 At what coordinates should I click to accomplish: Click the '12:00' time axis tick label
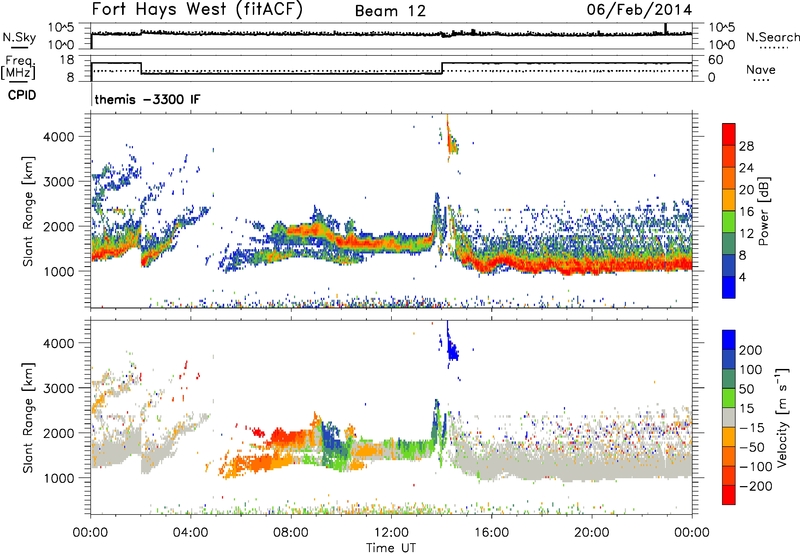click(x=391, y=533)
